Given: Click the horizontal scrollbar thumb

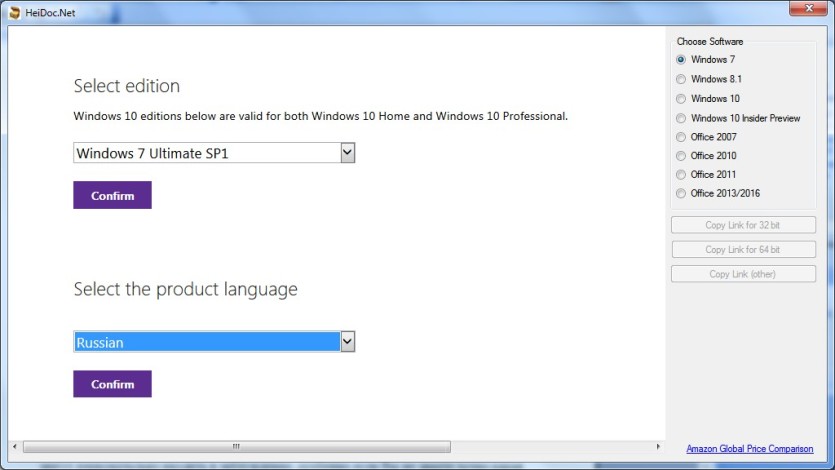Looking at the screenshot, I should coord(236,447).
